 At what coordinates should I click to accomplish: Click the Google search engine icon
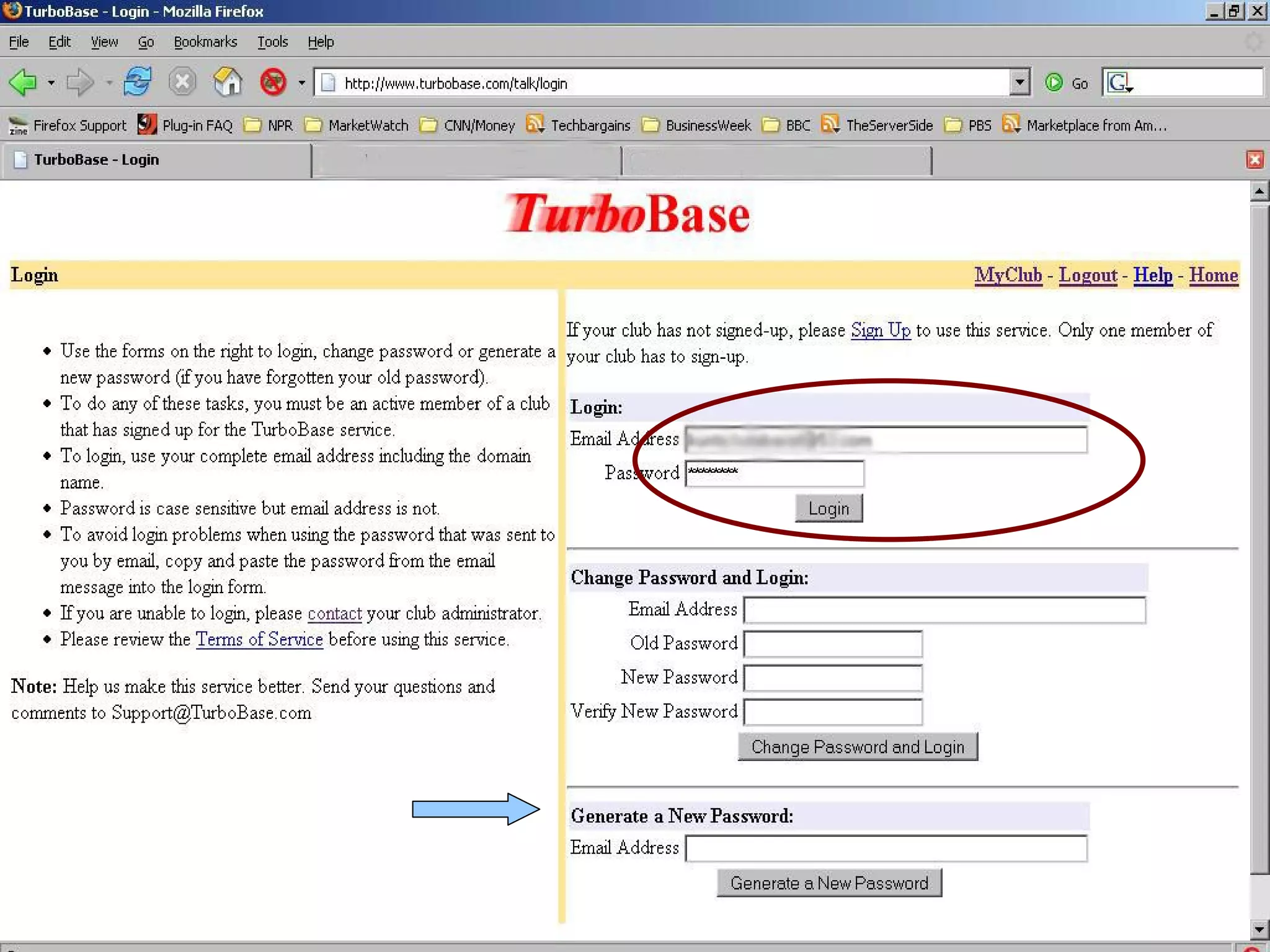click(x=1119, y=83)
